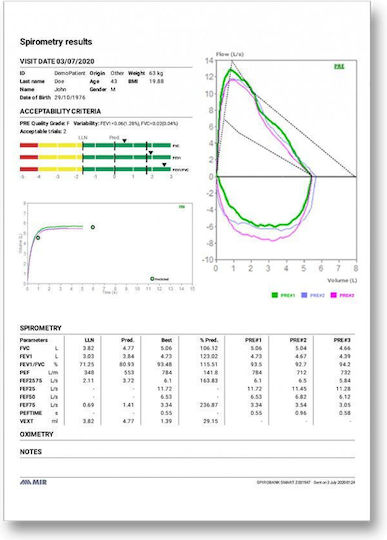The height and width of the screenshot is (540, 387).
Task: Click the date of birth '29/10/1976'
Action: click(70, 97)
